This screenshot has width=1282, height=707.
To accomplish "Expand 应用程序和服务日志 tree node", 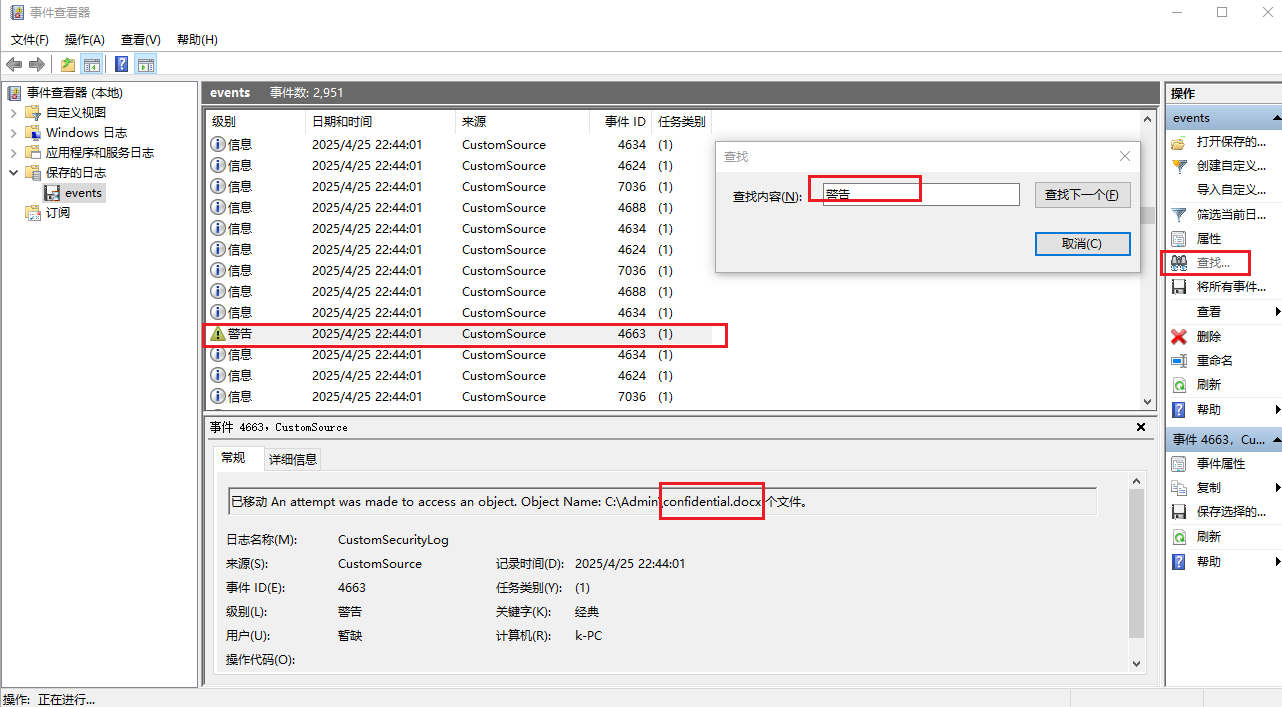I will (14, 153).
